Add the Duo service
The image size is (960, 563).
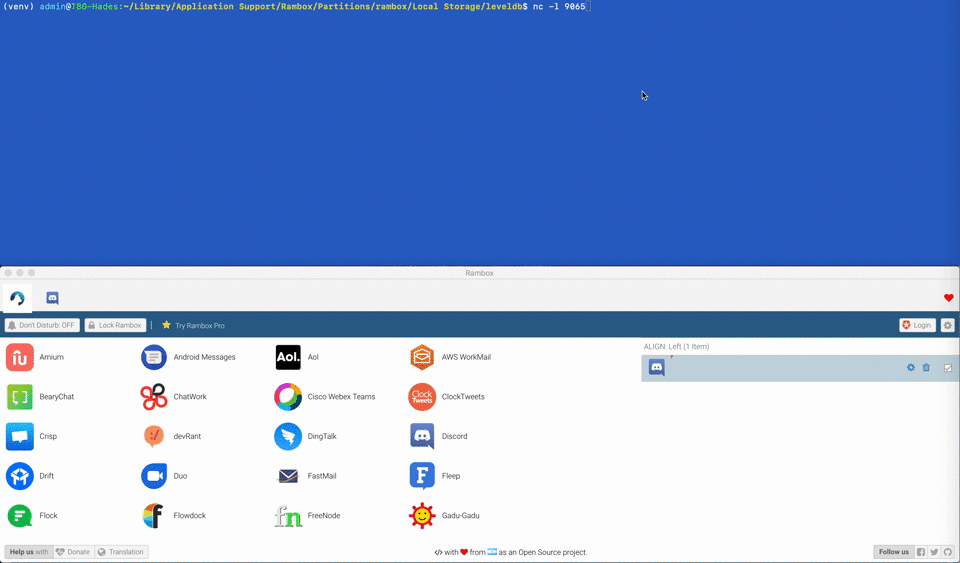click(x=154, y=476)
